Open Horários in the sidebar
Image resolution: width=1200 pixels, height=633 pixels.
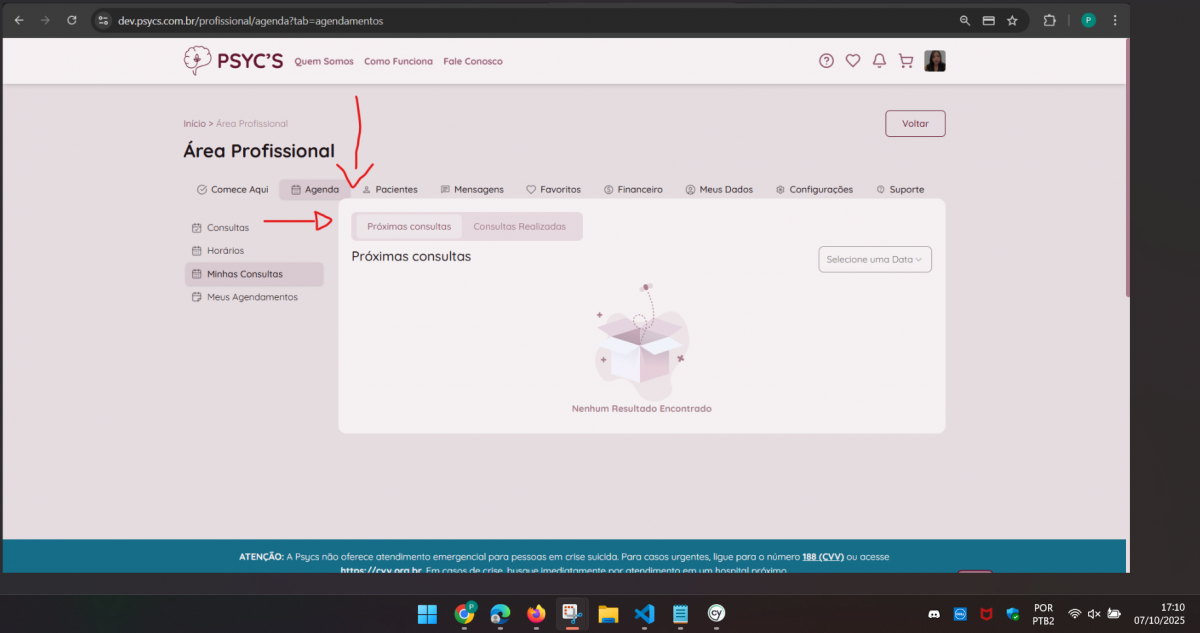point(225,251)
